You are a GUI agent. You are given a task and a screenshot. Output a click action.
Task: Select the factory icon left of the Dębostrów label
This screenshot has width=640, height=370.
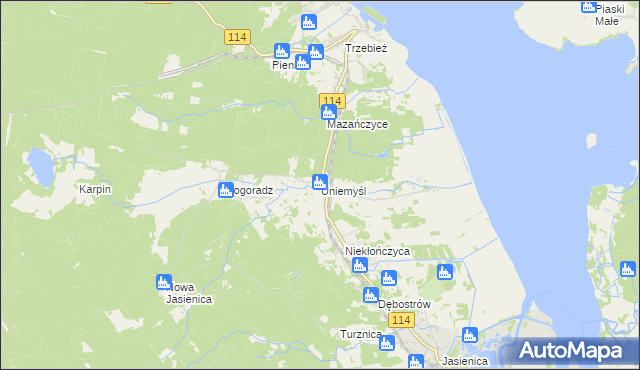coord(371,295)
